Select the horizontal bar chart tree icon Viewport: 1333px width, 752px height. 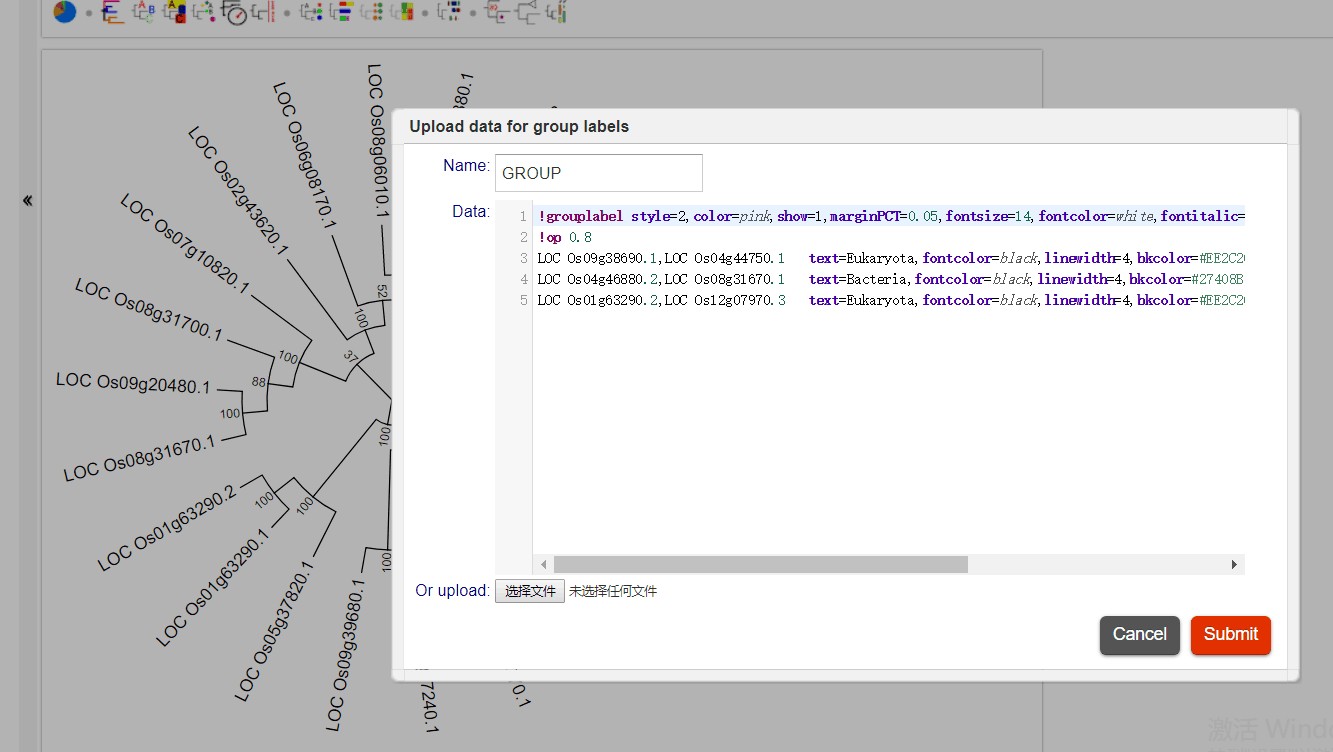(x=340, y=12)
